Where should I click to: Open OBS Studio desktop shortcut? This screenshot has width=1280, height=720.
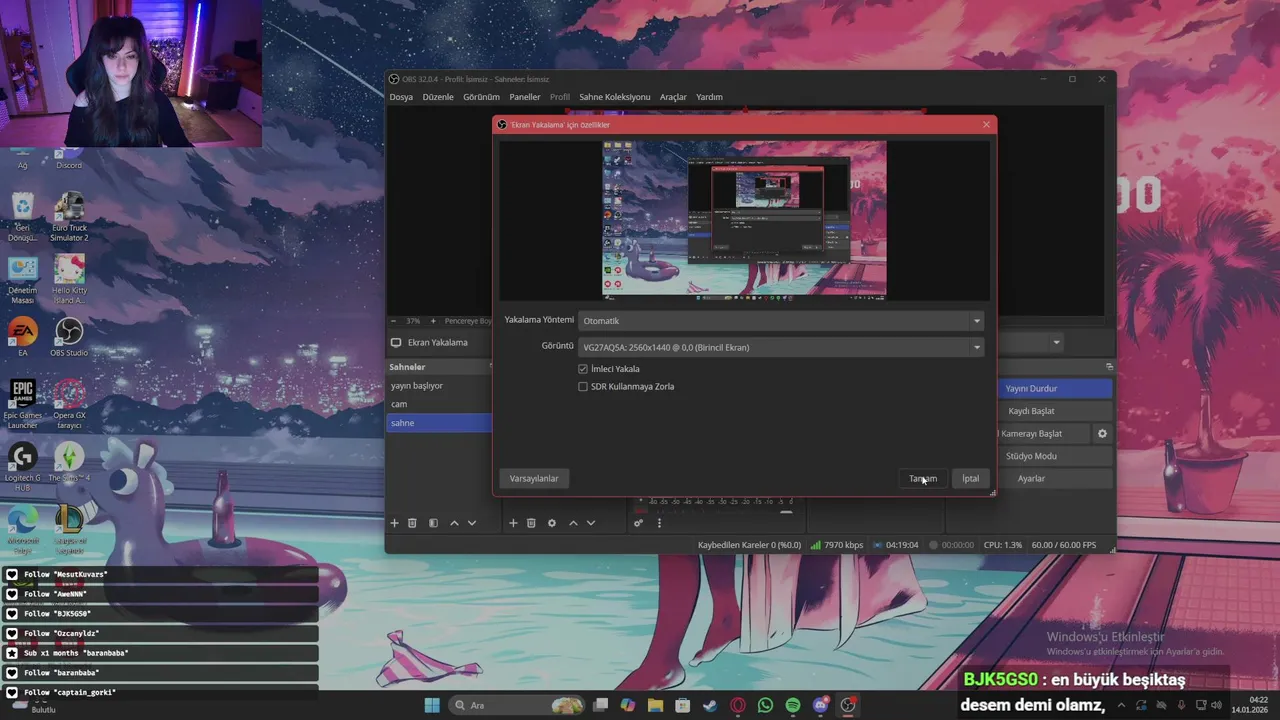pyautogui.click(x=69, y=337)
